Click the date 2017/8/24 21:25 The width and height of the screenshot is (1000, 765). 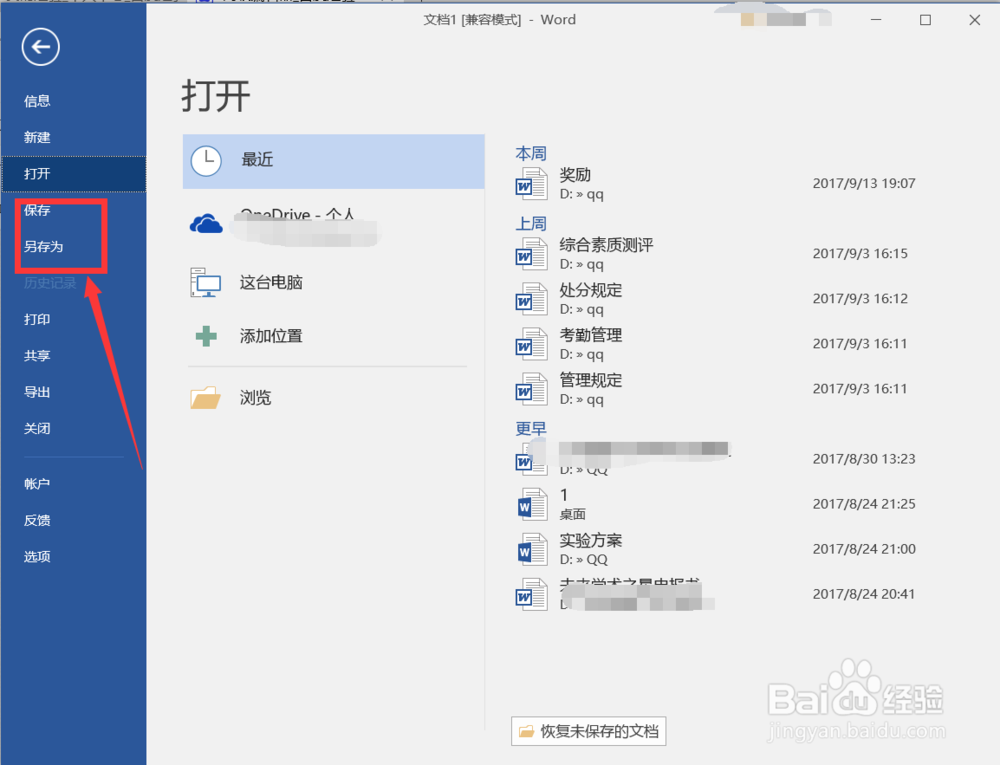click(x=864, y=504)
